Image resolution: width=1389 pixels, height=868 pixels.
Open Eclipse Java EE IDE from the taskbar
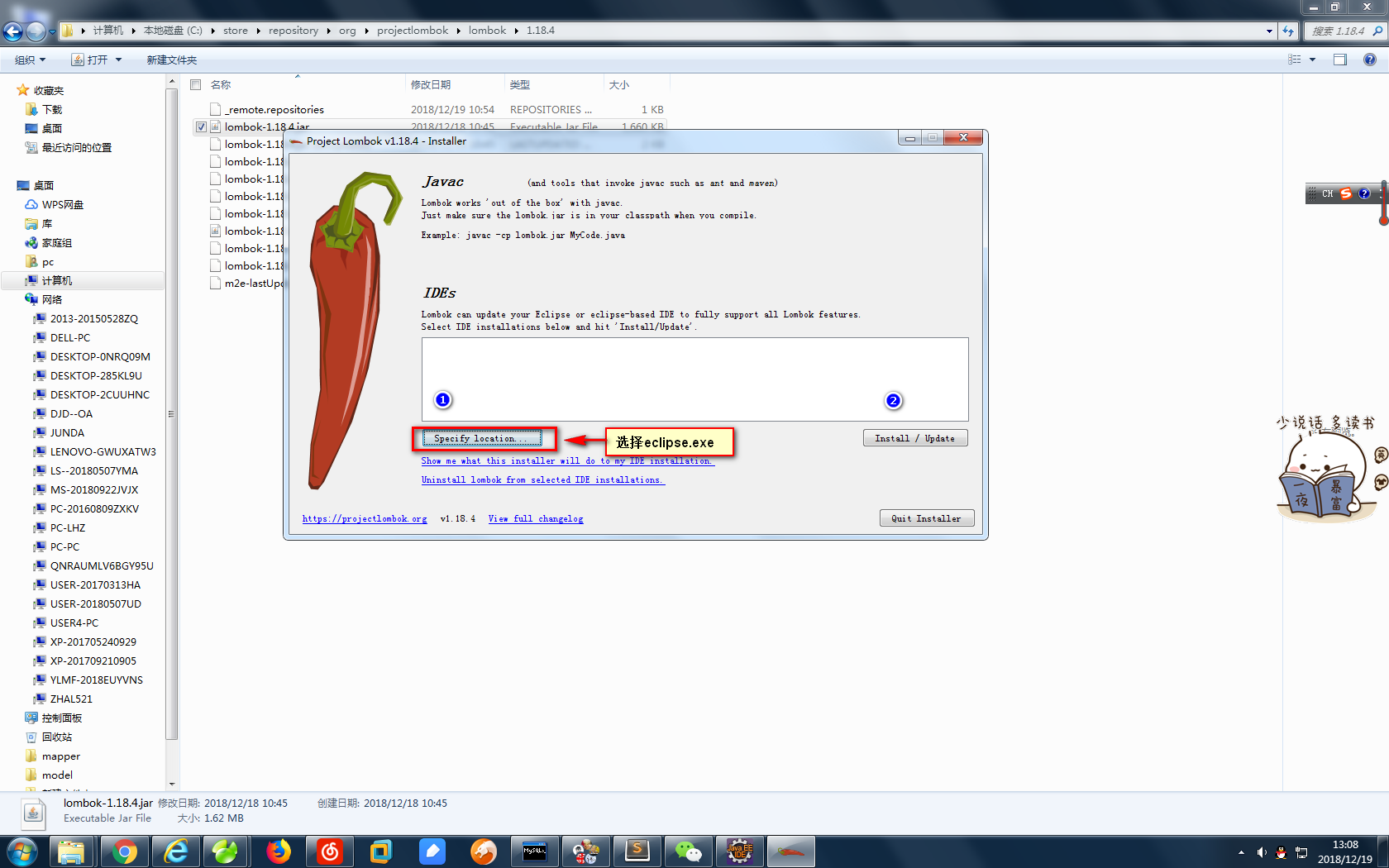pyautogui.click(x=740, y=851)
